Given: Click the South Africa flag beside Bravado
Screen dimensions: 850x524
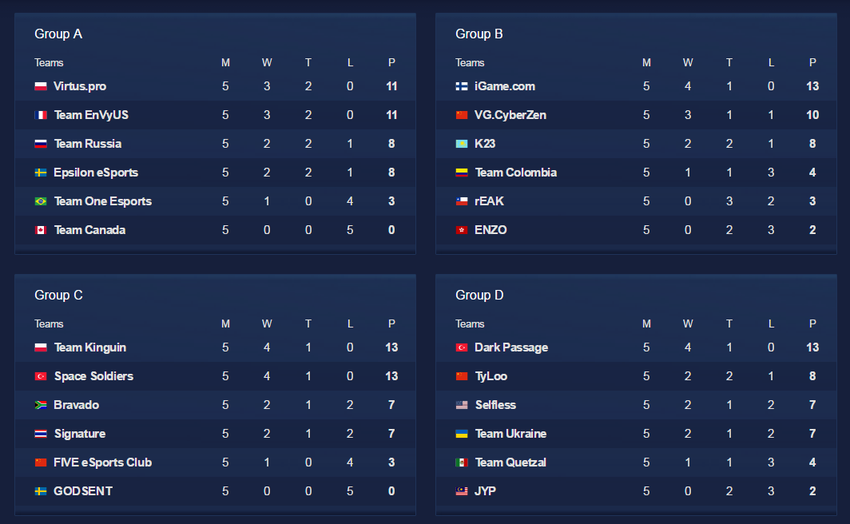Looking at the screenshot, I should [41, 406].
